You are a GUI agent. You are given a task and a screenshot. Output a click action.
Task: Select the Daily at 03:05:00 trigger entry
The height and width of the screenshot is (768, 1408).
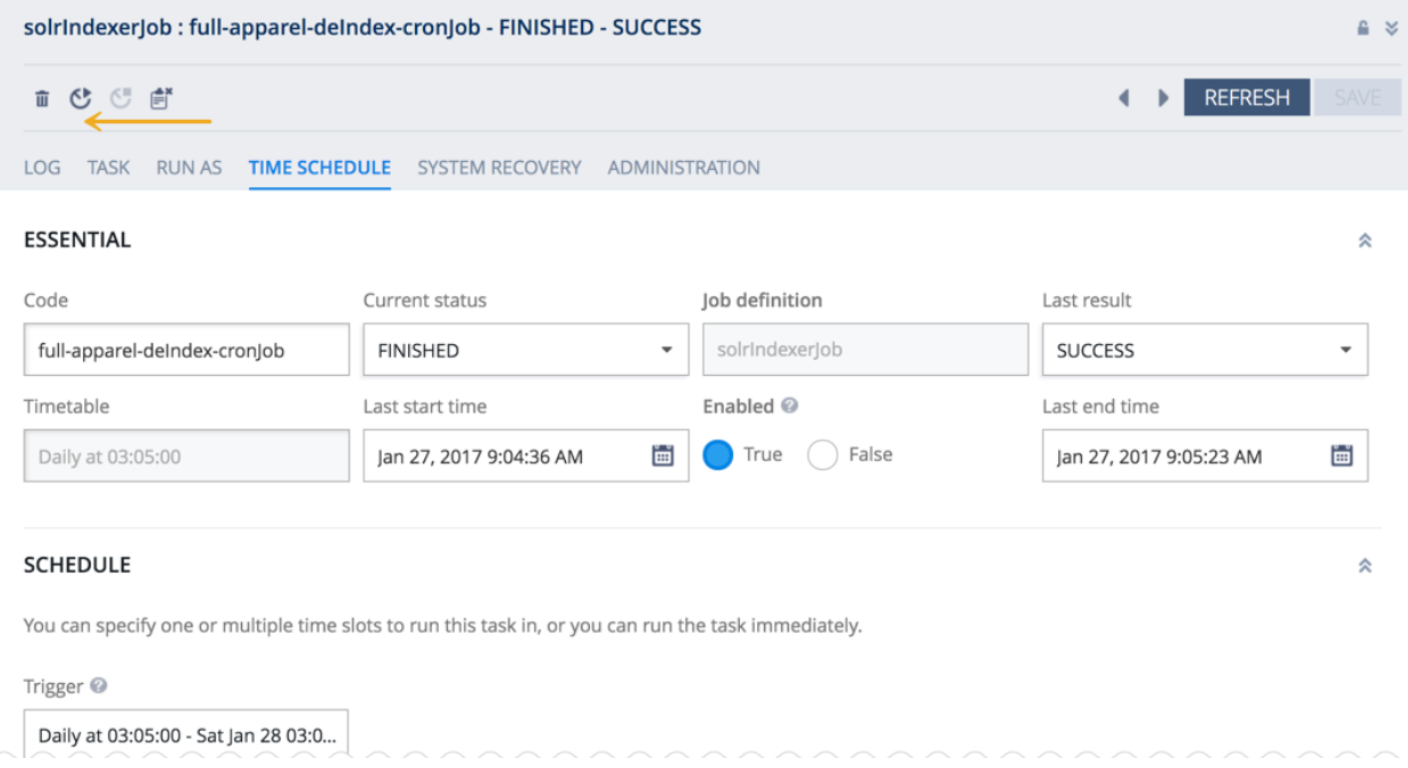[x=186, y=735]
